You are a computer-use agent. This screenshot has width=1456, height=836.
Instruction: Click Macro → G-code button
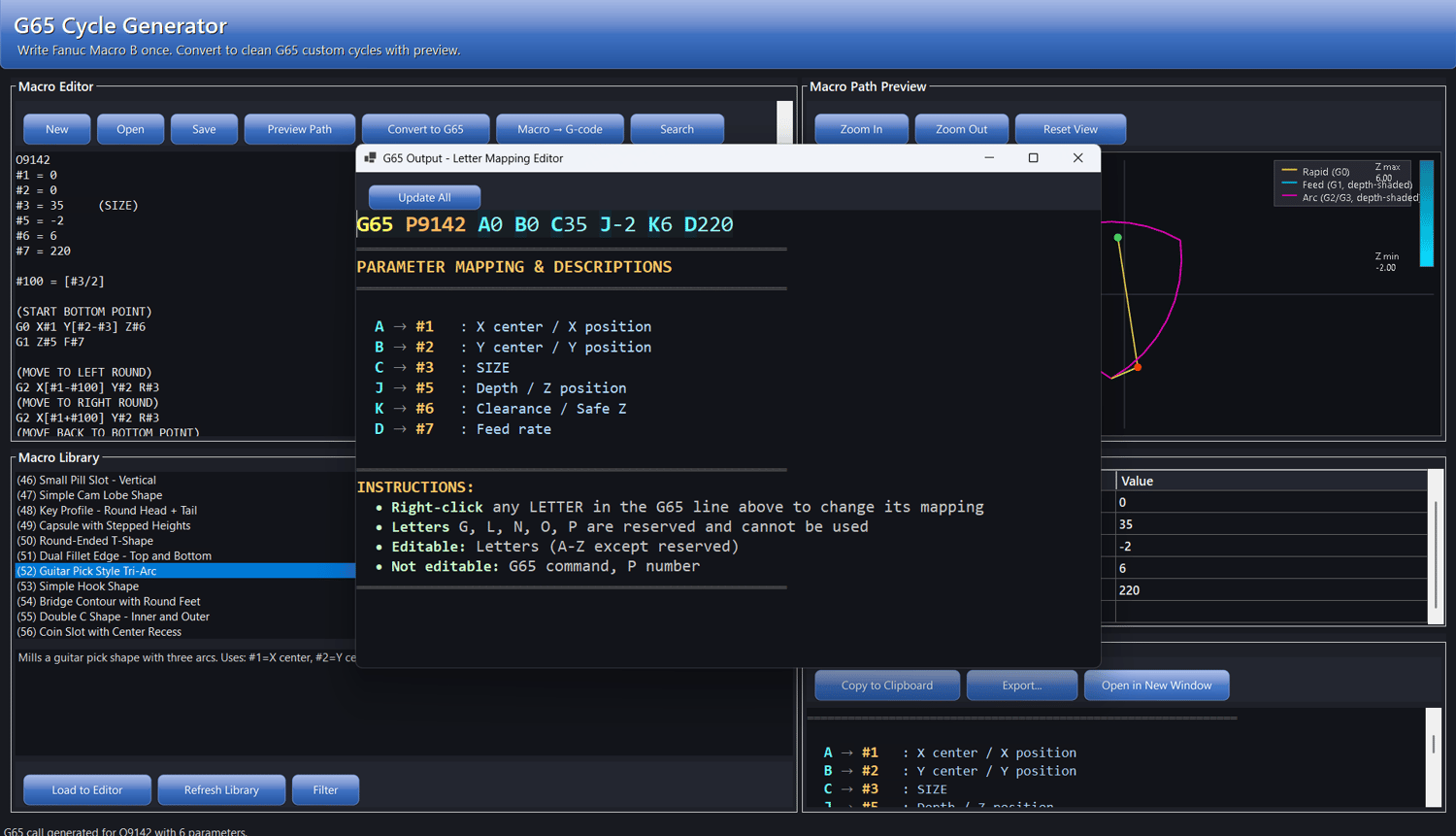pos(559,129)
